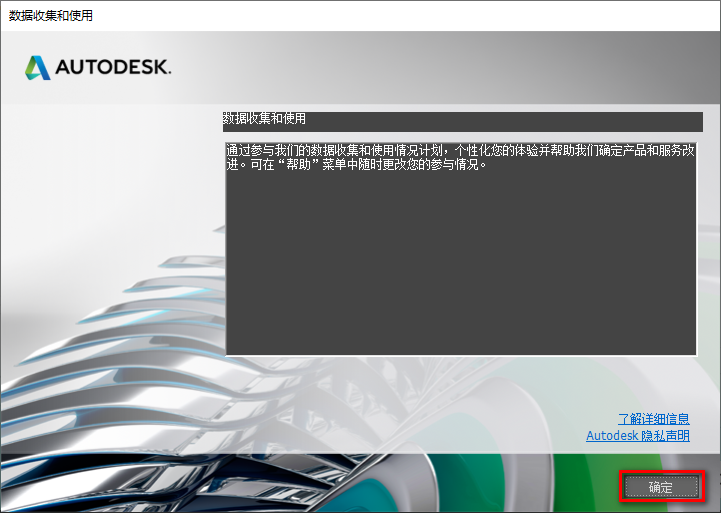Click the AUTODESK wordmark text
721x513 pixels.
(x=112, y=68)
